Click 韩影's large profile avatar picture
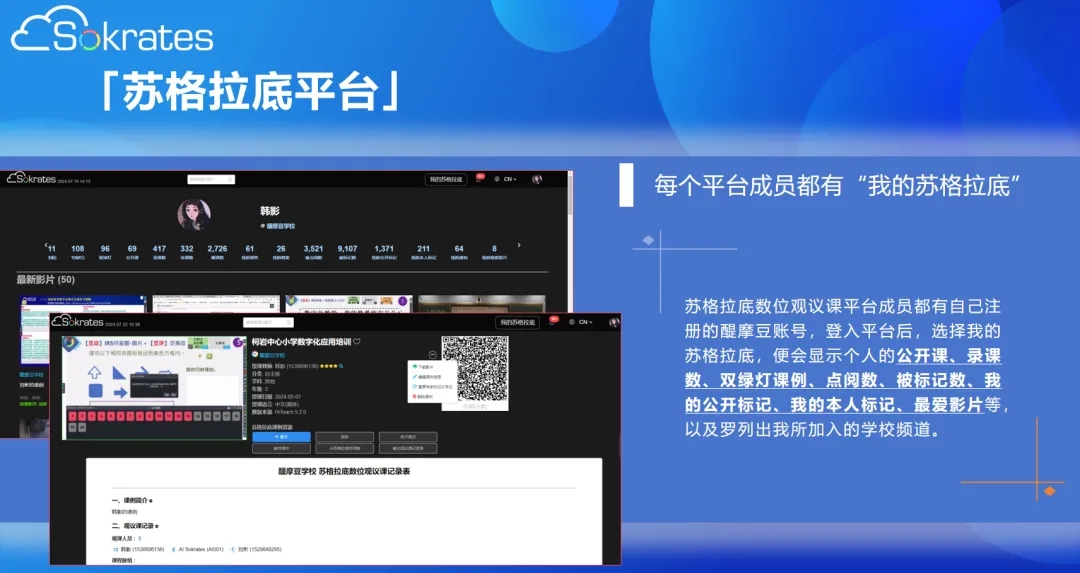 (x=194, y=215)
